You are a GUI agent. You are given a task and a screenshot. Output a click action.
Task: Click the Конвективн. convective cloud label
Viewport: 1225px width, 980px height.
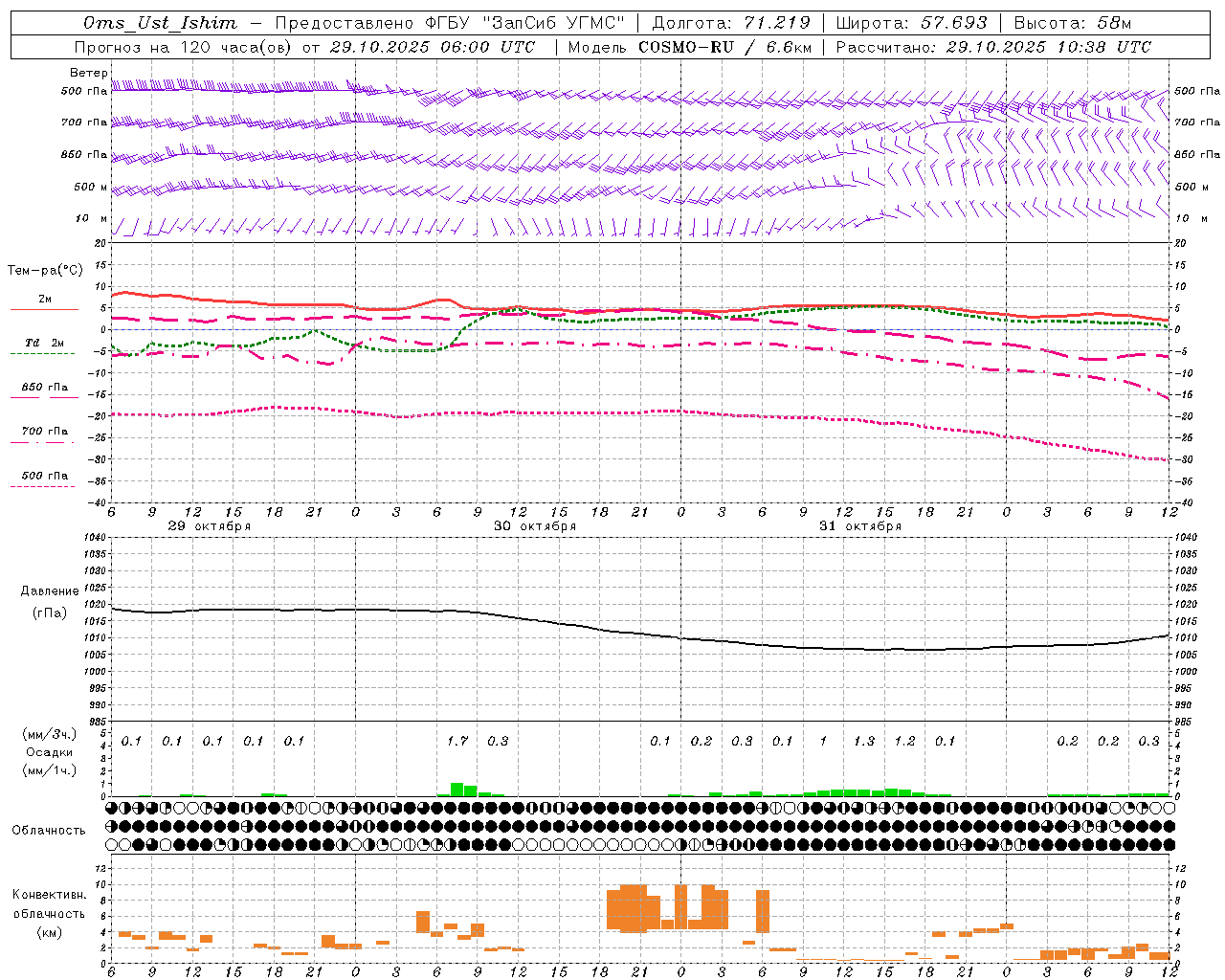pos(49,895)
